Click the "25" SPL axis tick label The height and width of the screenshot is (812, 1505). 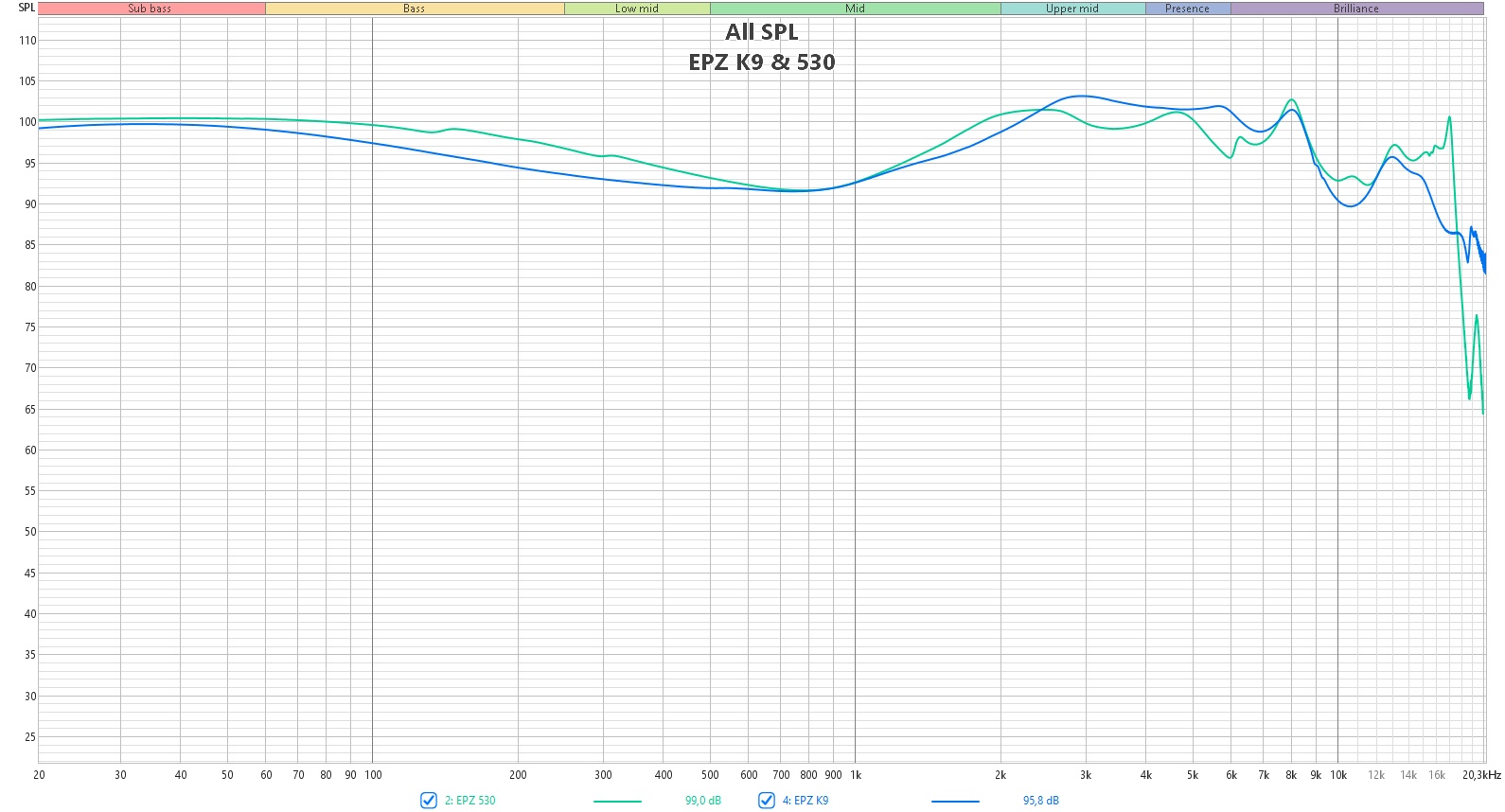click(x=30, y=737)
